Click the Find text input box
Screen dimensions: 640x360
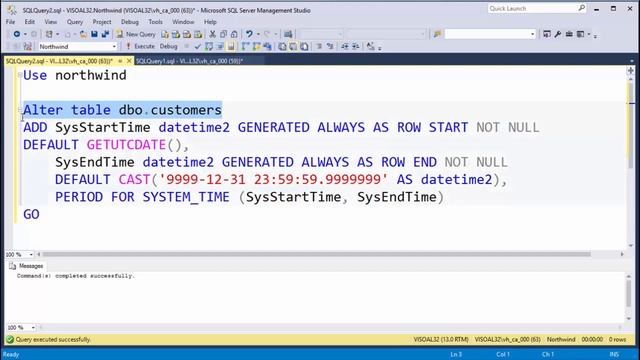point(486,34)
